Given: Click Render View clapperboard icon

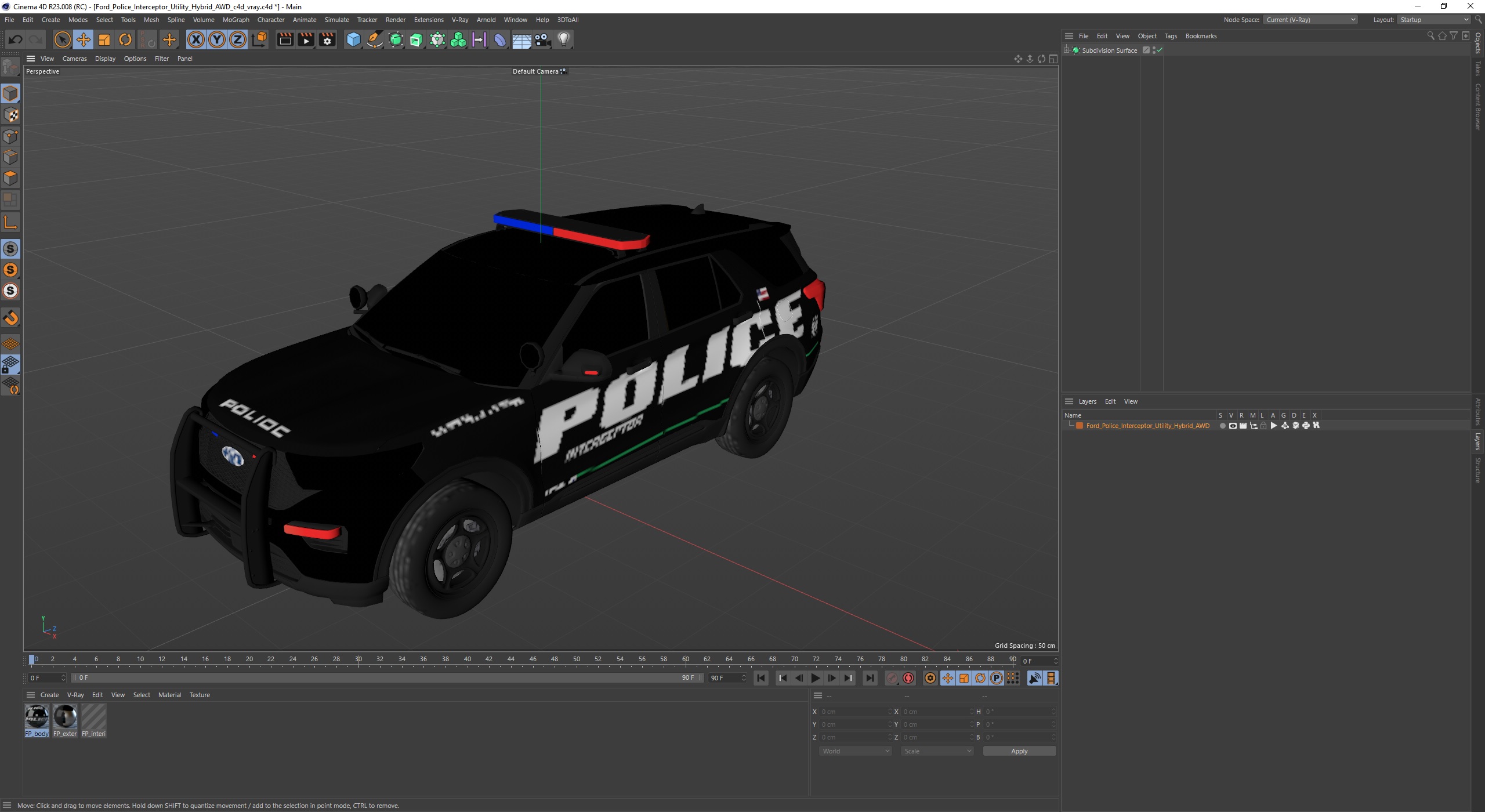Looking at the screenshot, I should [285, 39].
